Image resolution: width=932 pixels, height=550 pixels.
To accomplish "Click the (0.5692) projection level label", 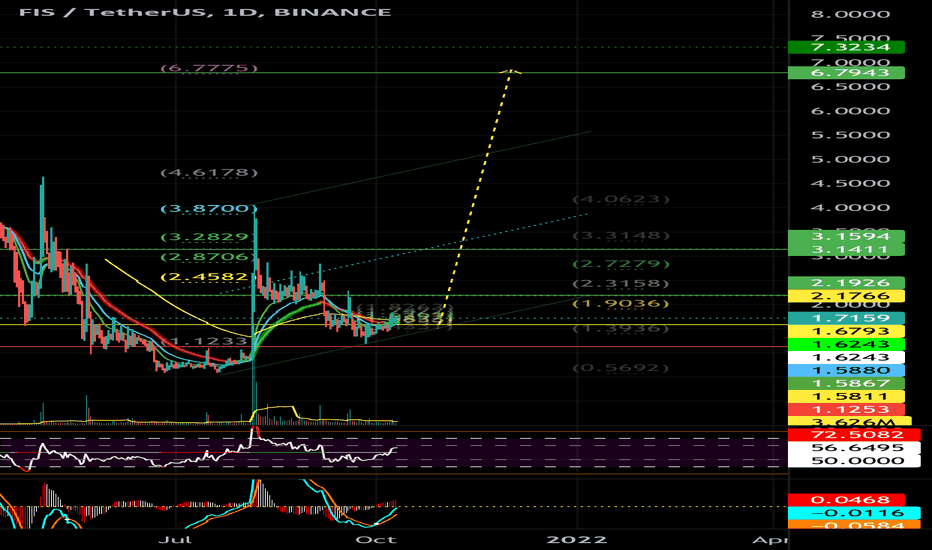I will (621, 368).
